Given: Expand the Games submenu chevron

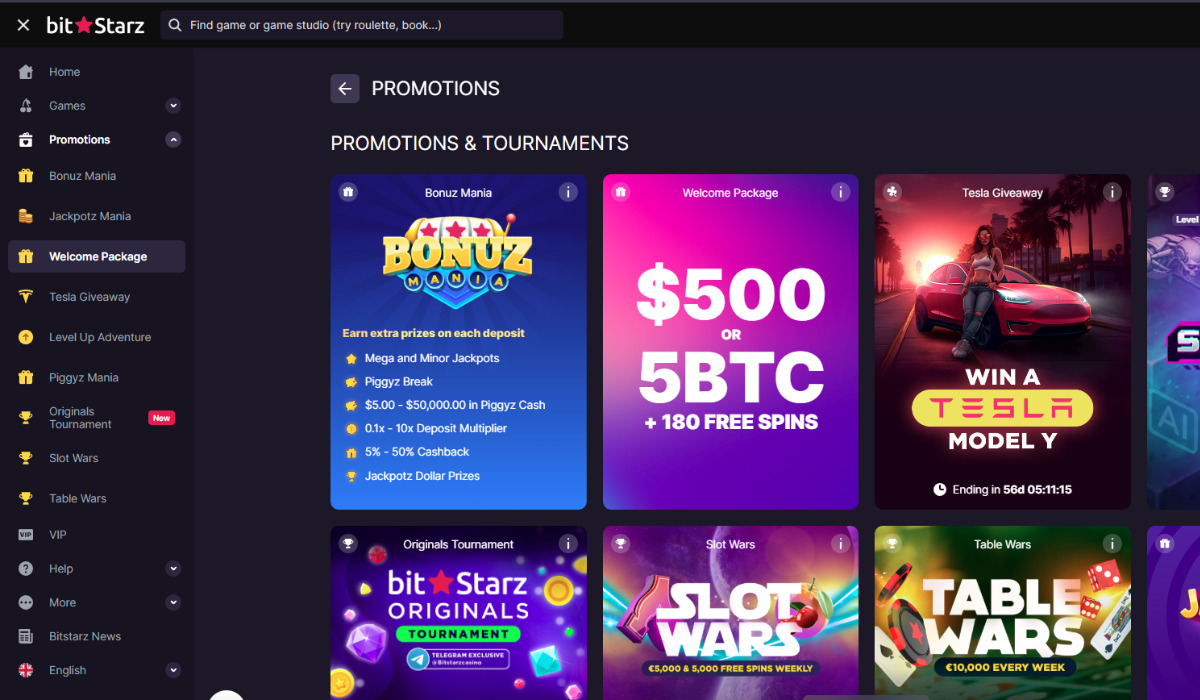Looking at the screenshot, I should point(173,106).
